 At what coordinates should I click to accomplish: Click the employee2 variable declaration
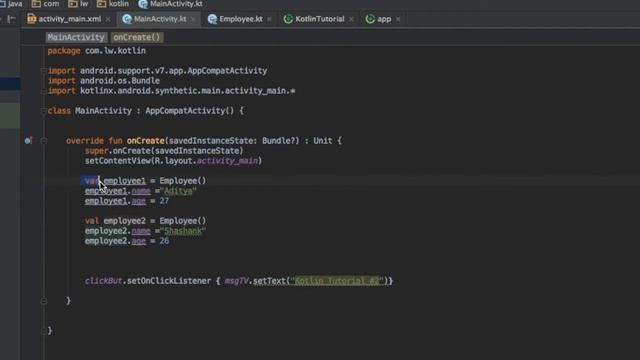pyautogui.click(x=124, y=221)
